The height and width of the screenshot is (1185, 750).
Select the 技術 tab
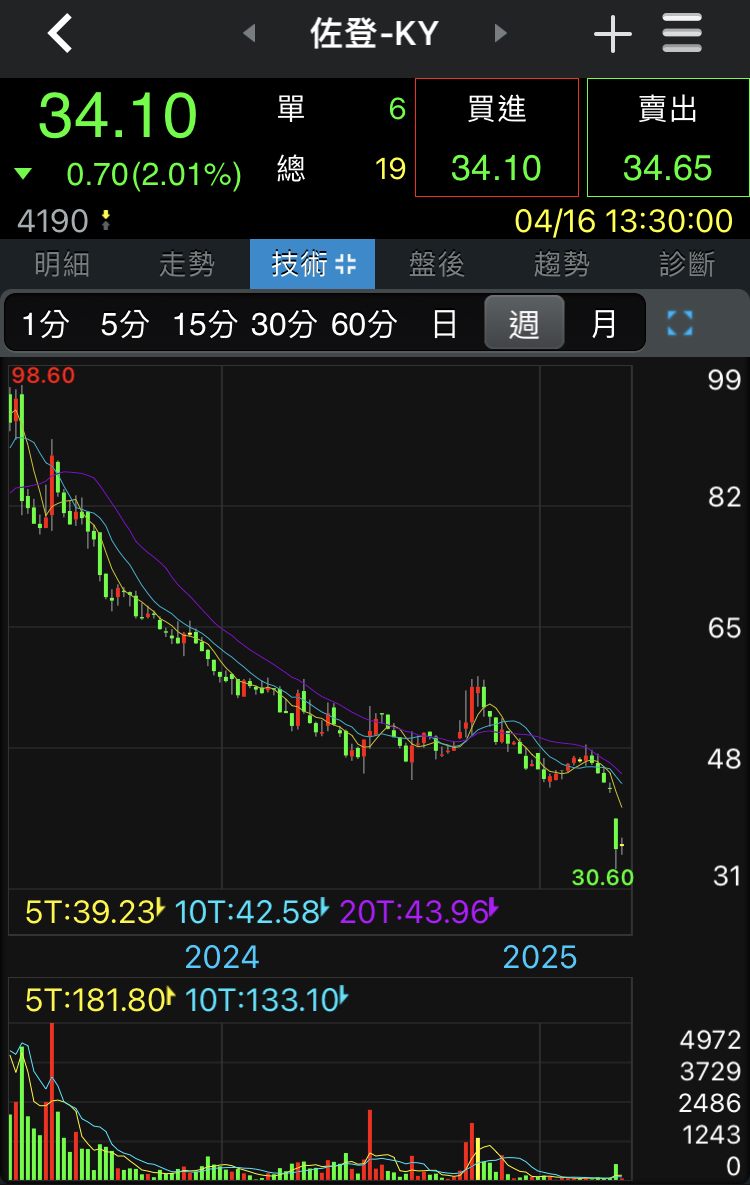(x=312, y=264)
